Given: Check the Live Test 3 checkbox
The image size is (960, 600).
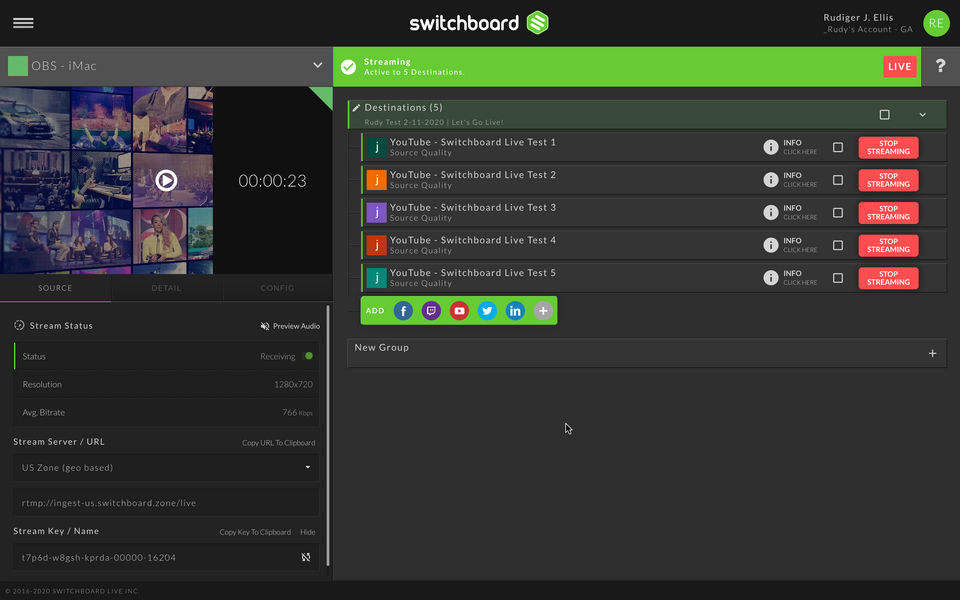Looking at the screenshot, I should [838, 212].
